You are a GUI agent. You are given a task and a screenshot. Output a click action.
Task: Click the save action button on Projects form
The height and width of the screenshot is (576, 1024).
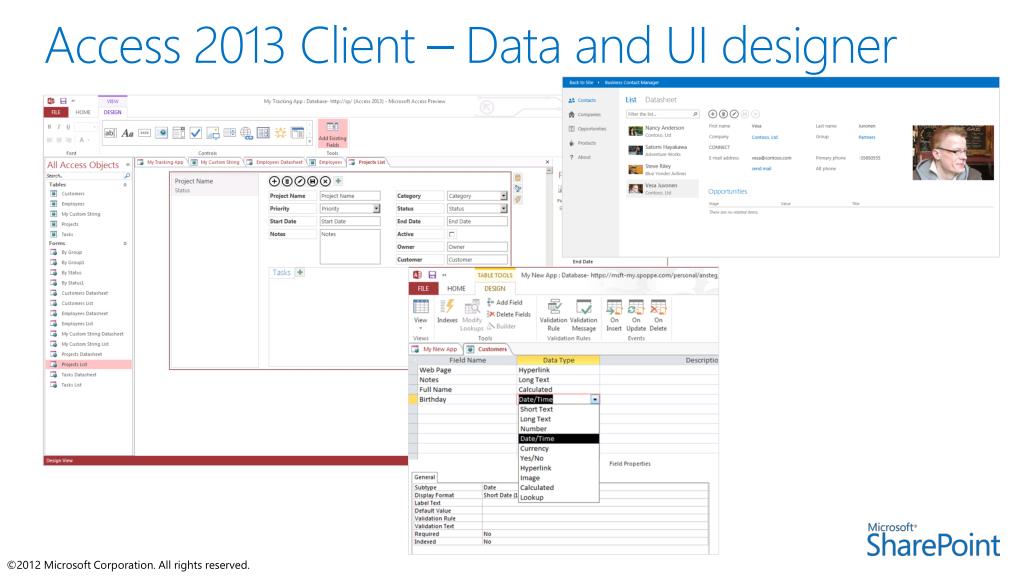(312, 181)
